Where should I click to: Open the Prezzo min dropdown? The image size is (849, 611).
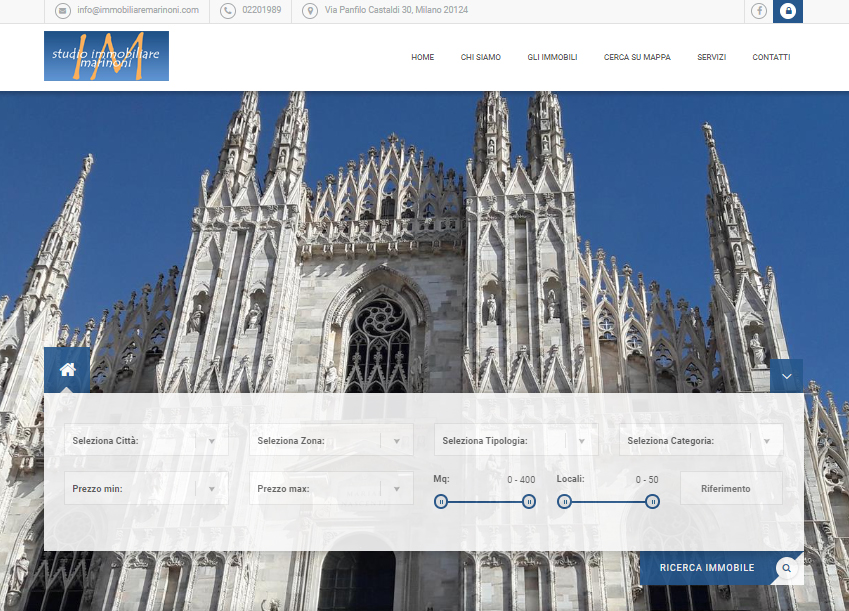146,488
